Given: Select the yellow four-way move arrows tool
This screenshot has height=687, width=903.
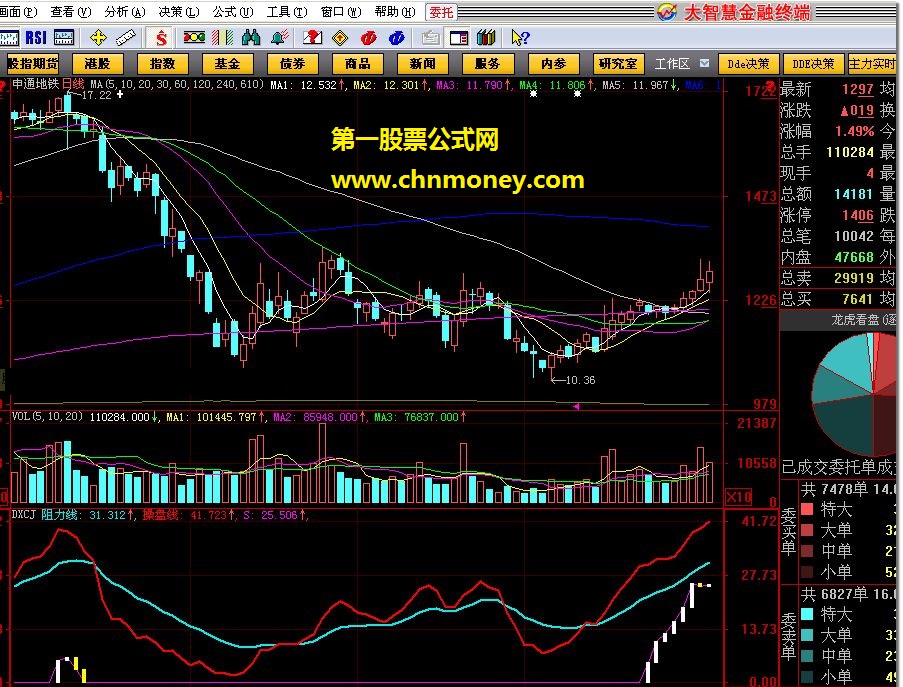Looking at the screenshot, I should click(x=98, y=38).
